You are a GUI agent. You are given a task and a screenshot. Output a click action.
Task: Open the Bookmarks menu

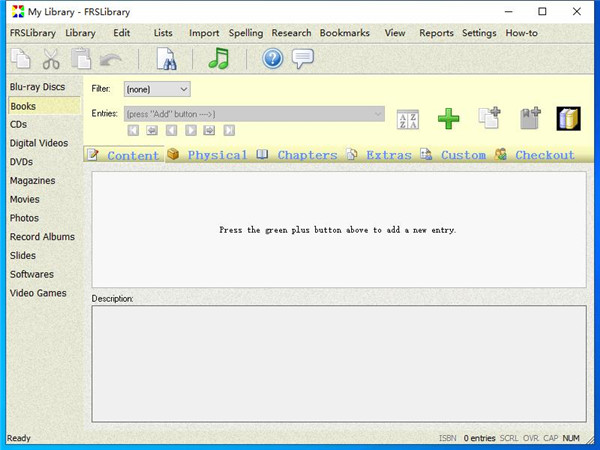tap(344, 33)
